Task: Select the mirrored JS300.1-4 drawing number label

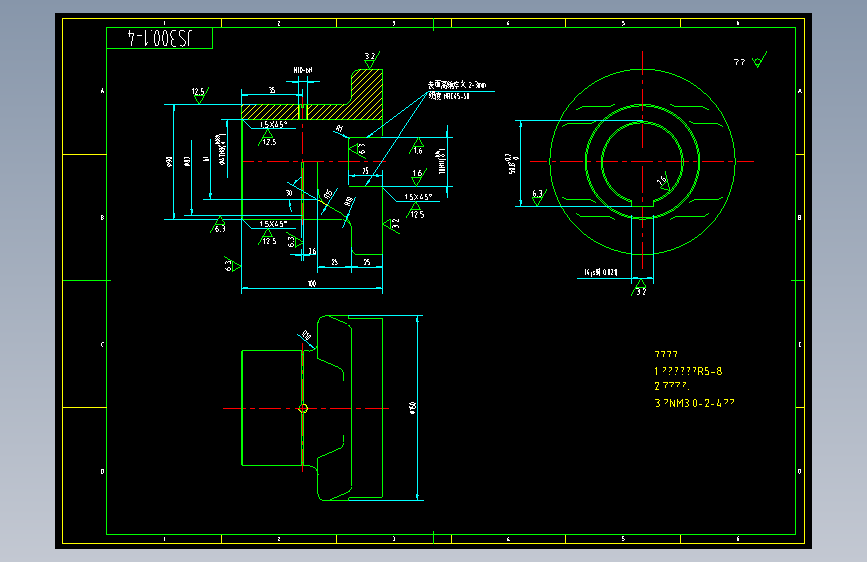Action: (x=160, y=38)
